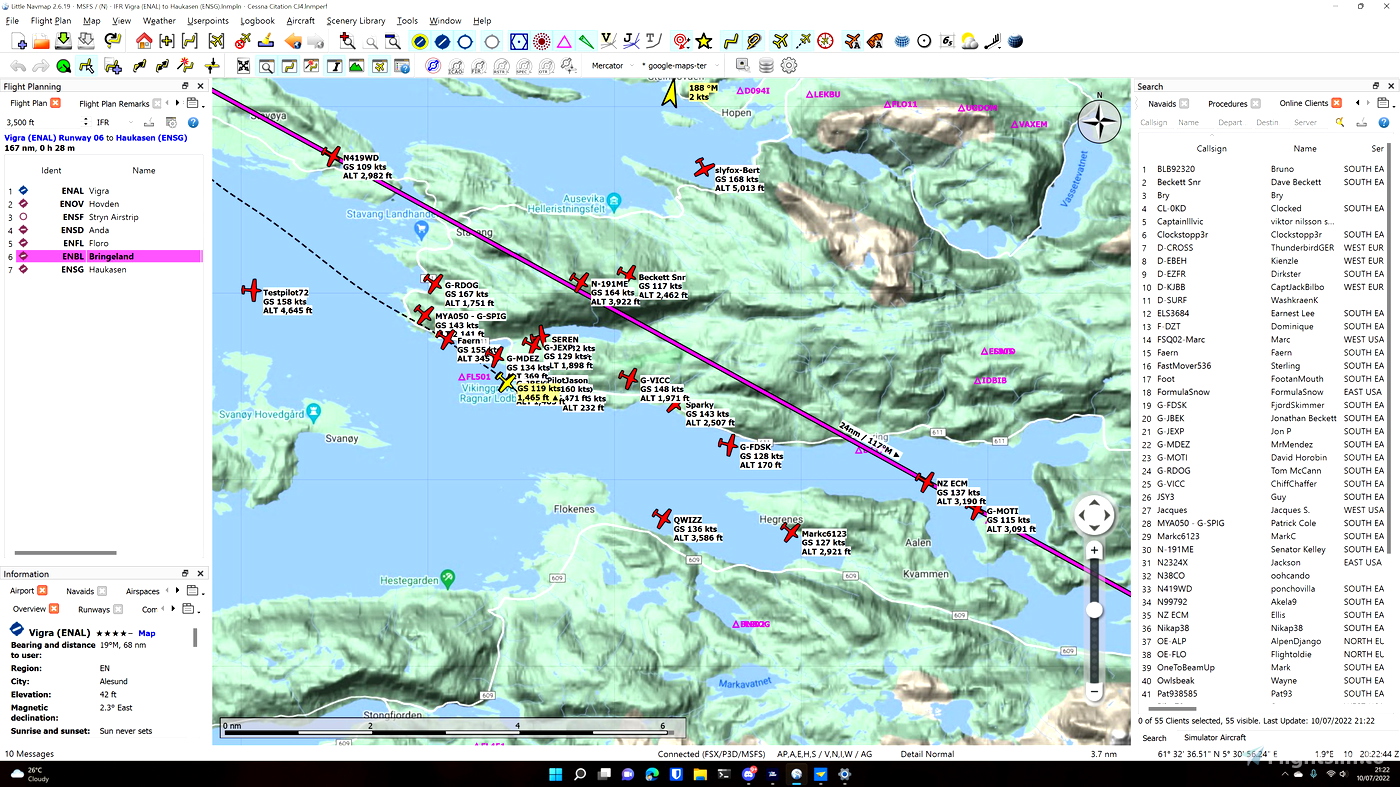1400x787 pixels.
Task: Reverse the flight plan direction
Action: coord(162,67)
